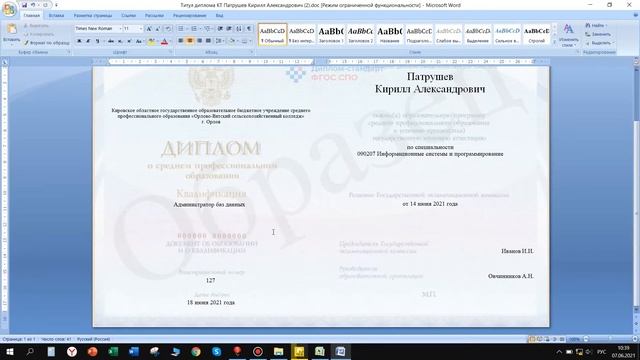Apply superscript formatting
Viewport: 640px width, 360px height.
(x=129, y=41)
